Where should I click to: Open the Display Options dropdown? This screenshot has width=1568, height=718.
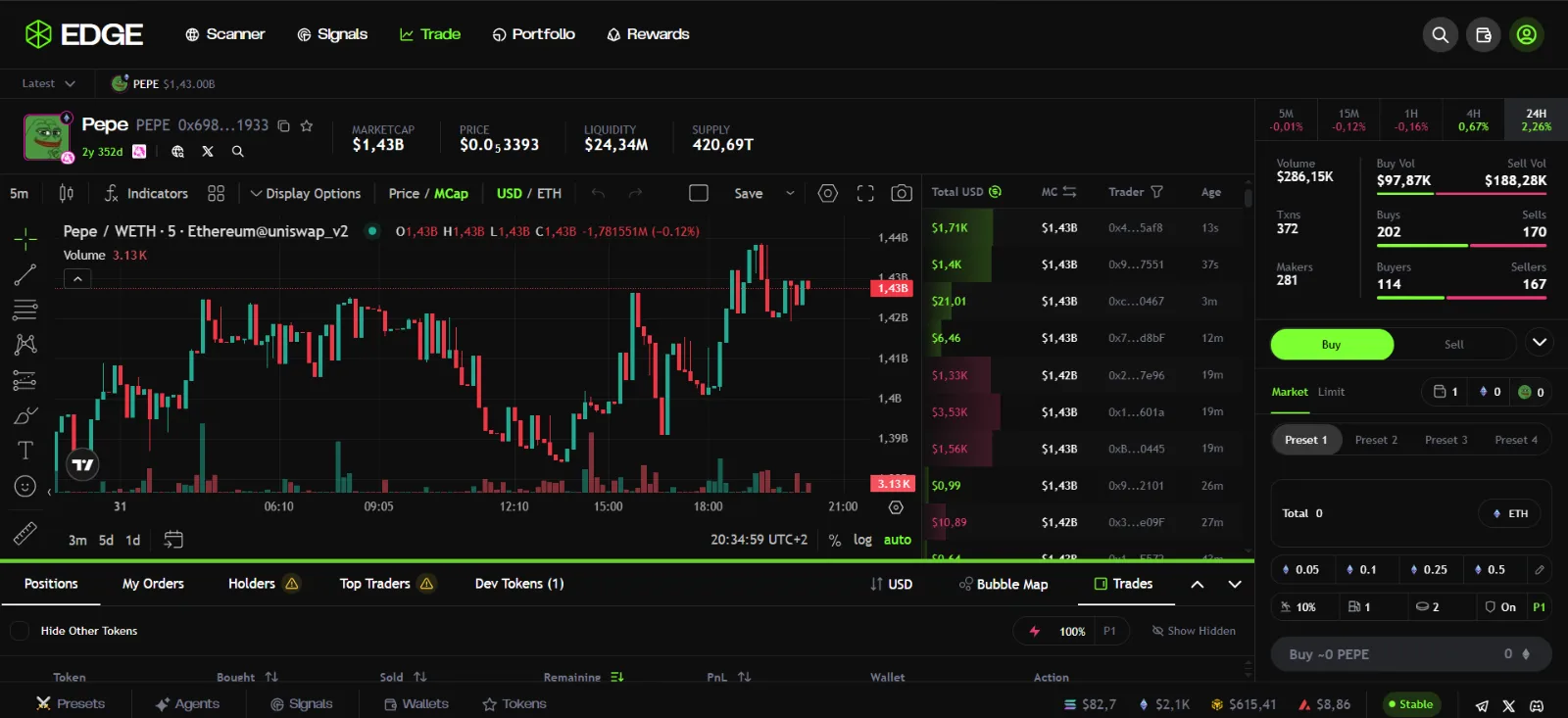point(306,194)
